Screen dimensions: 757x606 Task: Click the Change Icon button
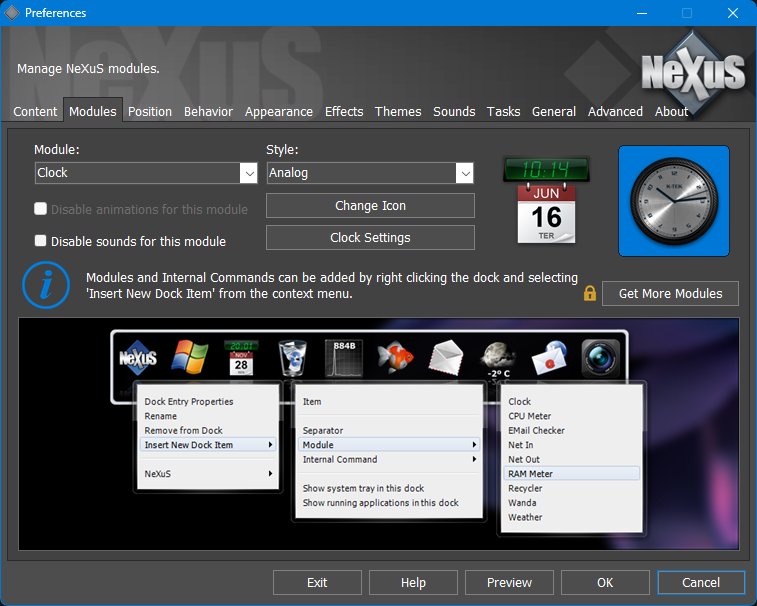(370, 206)
